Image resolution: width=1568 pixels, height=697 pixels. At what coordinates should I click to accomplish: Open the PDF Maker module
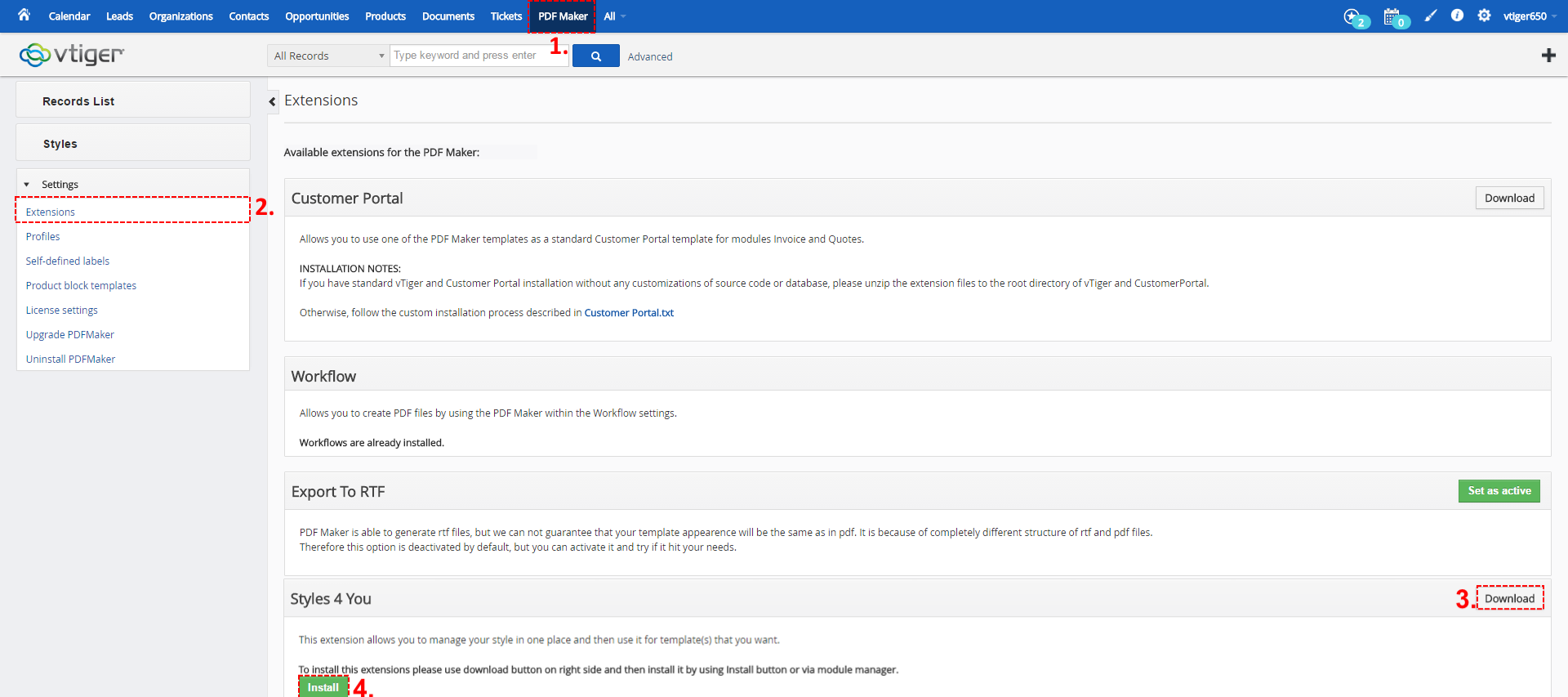point(563,16)
